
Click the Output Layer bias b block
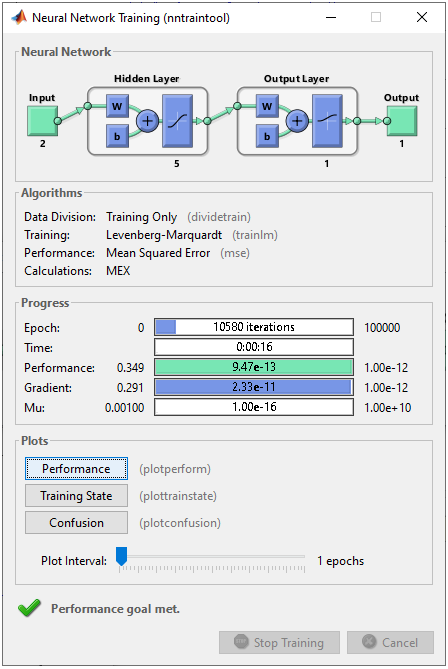click(x=267, y=136)
